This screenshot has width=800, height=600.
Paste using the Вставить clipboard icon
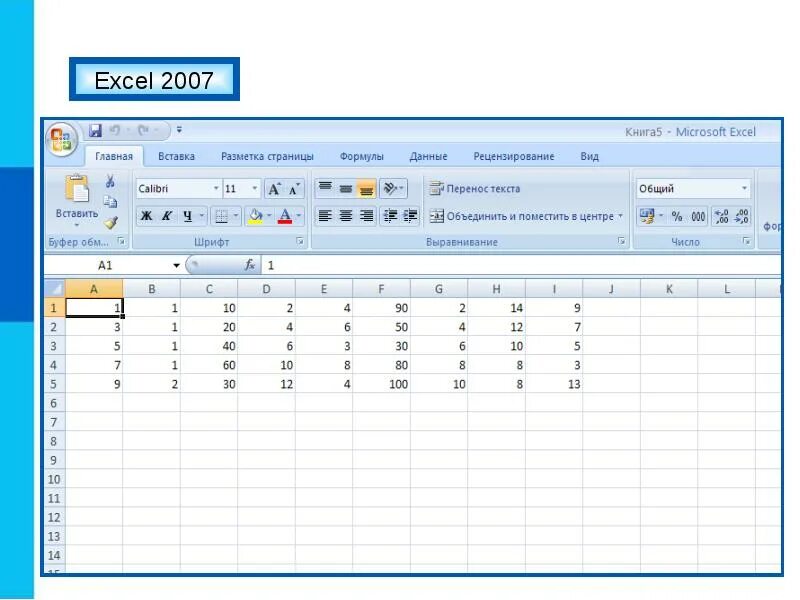(x=77, y=189)
